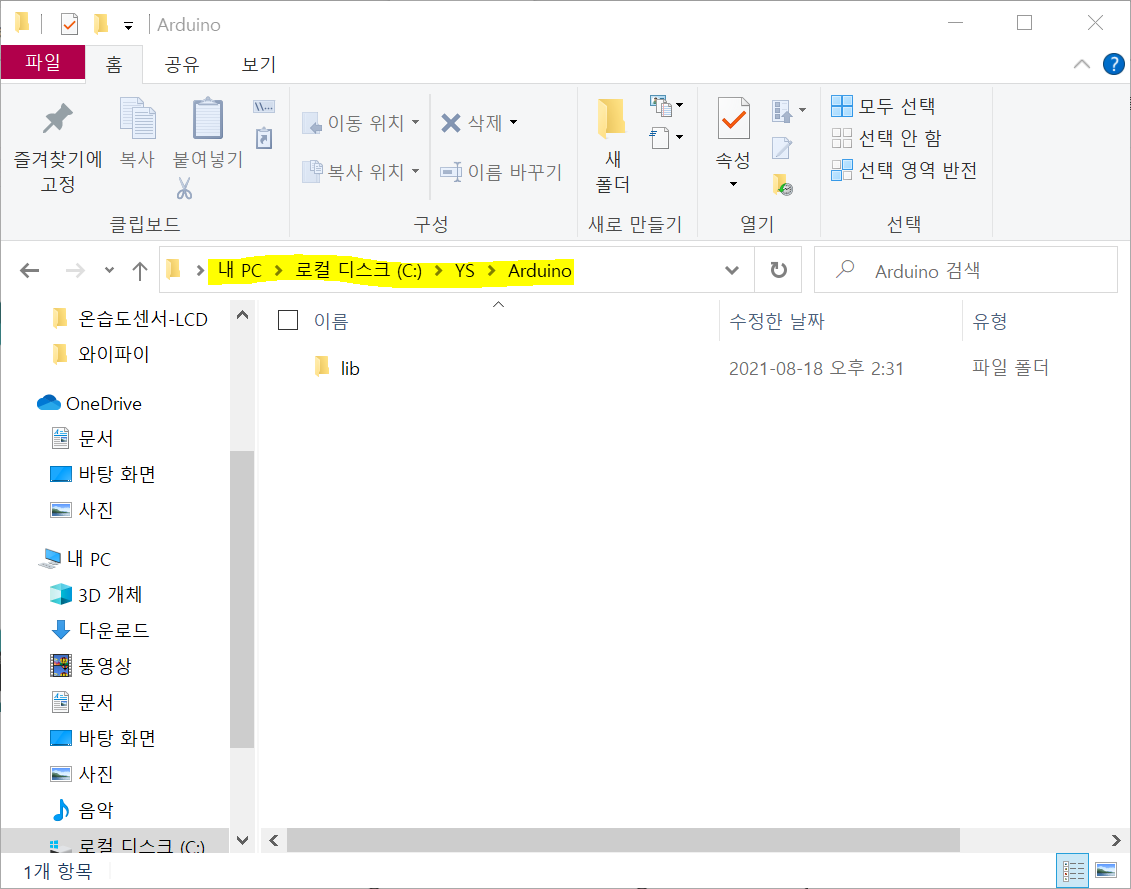Click the Edit pencil icon in ribbon
Screen dimensions: 1131x889
point(782,148)
